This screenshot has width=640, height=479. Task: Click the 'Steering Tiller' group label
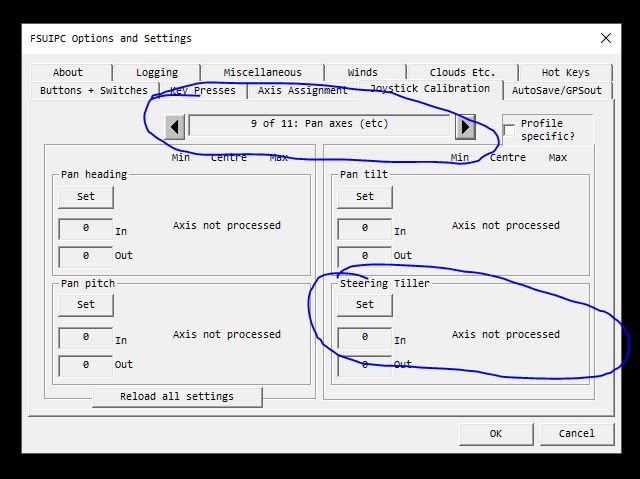tap(384, 283)
